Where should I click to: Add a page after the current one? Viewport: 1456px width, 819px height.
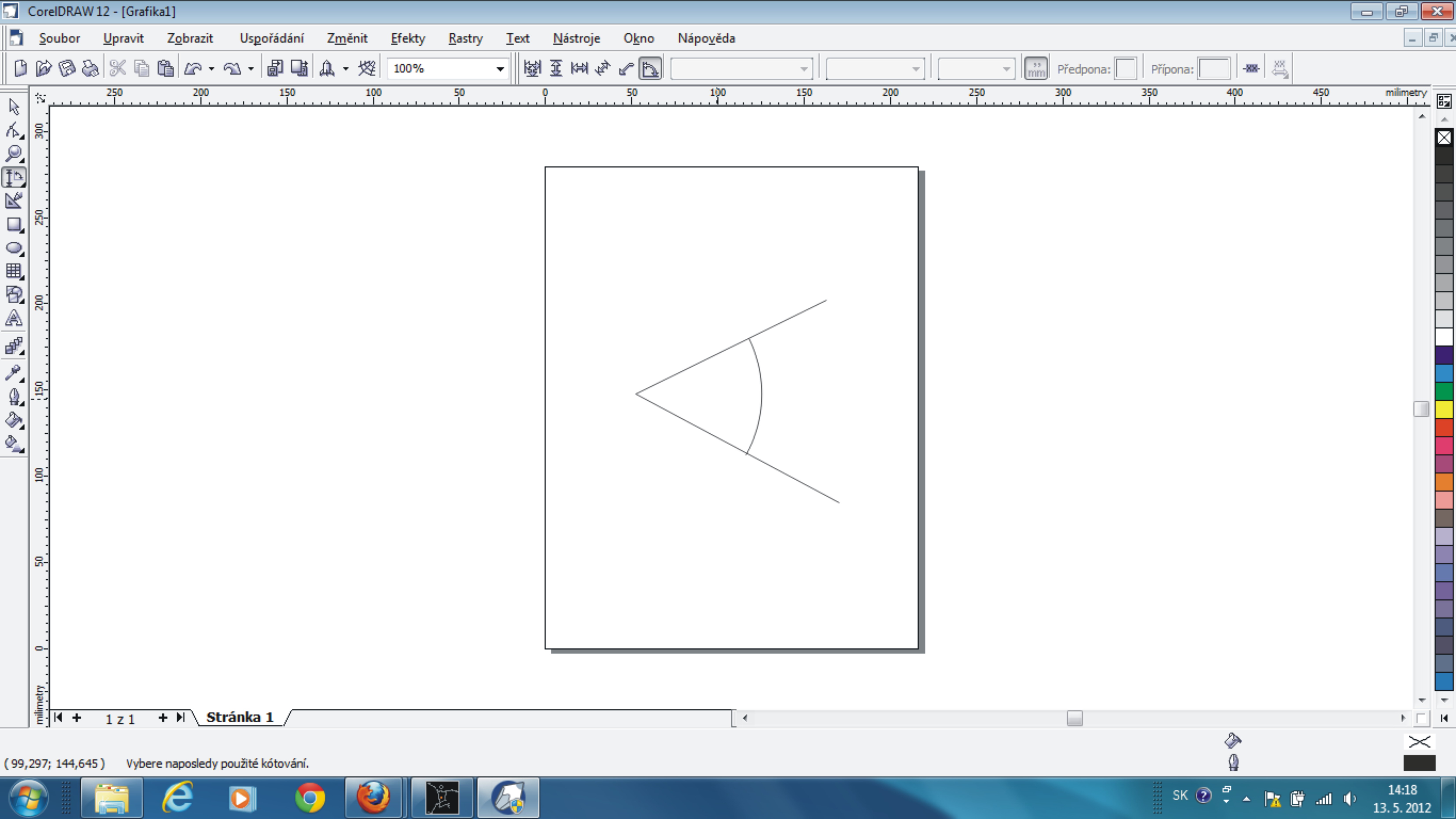click(163, 718)
